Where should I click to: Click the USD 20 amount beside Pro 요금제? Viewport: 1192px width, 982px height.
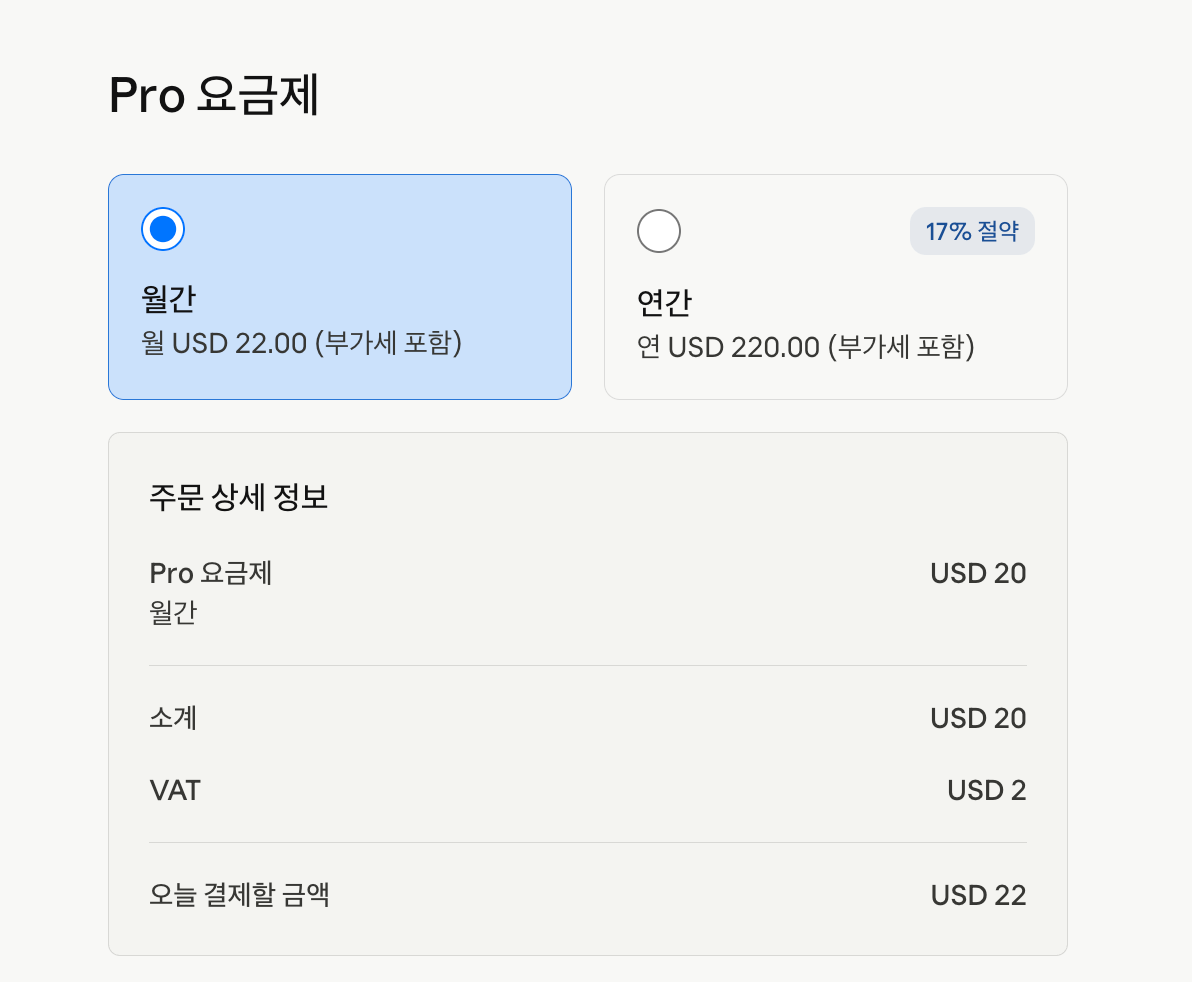pos(978,573)
